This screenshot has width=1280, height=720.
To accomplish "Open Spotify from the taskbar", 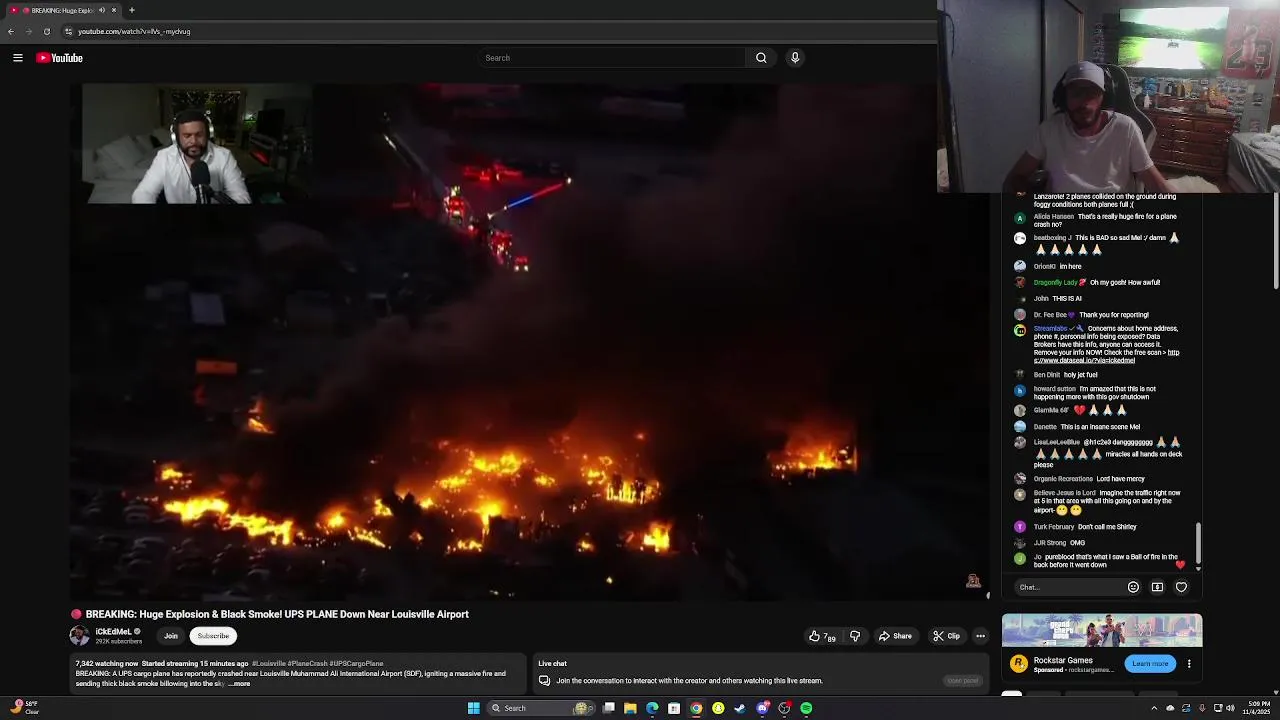I will [x=806, y=708].
